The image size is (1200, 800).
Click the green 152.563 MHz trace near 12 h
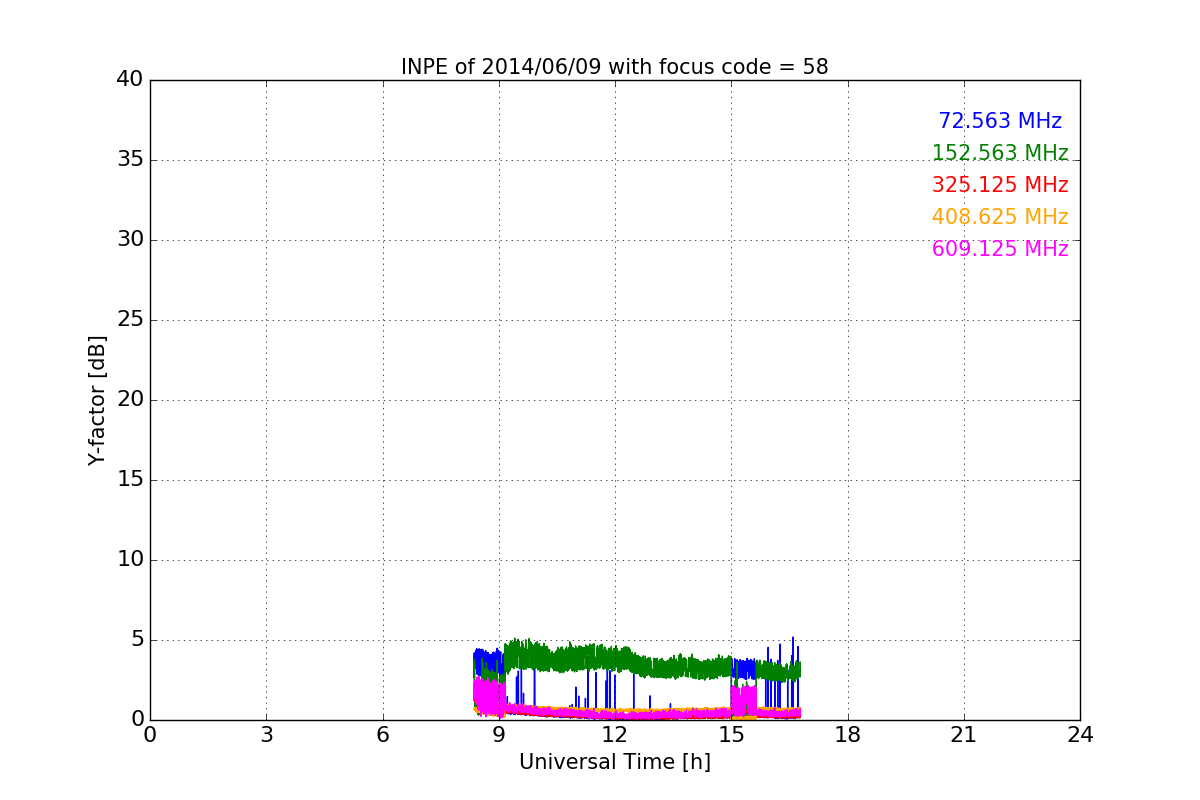click(x=615, y=658)
